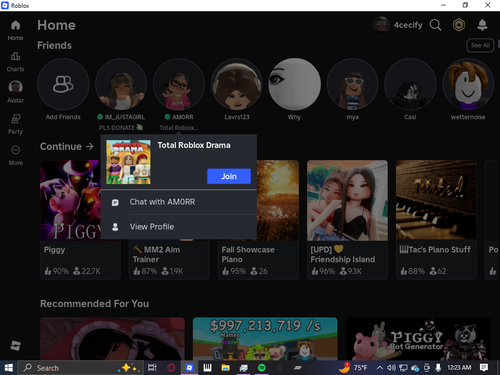This screenshot has width=500, height=375.
Task: Click the Total Roblox Drama title
Action: (x=194, y=145)
